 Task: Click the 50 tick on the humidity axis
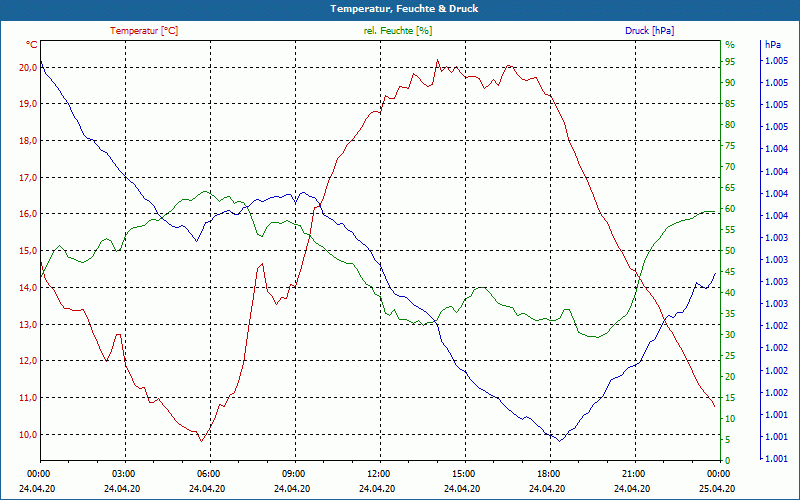pyautogui.click(x=730, y=251)
